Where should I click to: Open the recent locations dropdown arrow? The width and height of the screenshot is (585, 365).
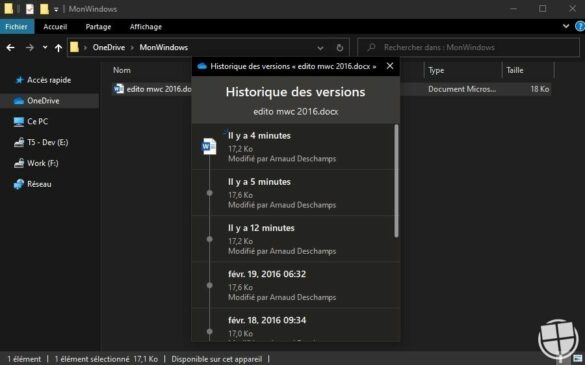45,47
